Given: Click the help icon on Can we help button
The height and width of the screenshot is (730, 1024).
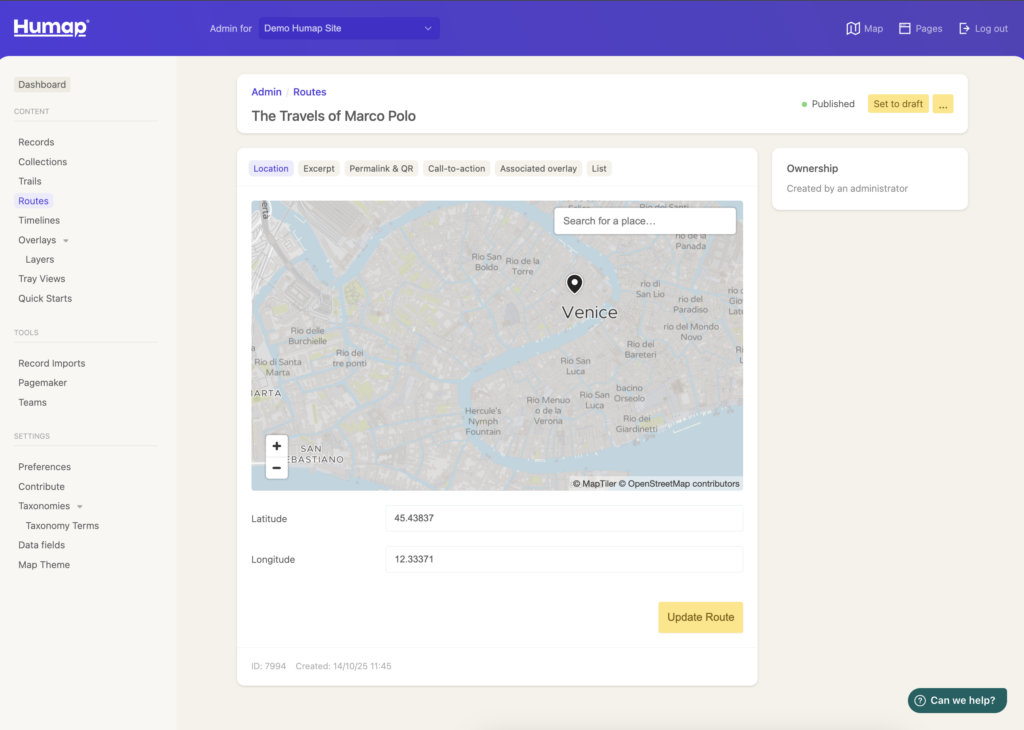Looking at the screenshot, I should [x=920, y=700].
